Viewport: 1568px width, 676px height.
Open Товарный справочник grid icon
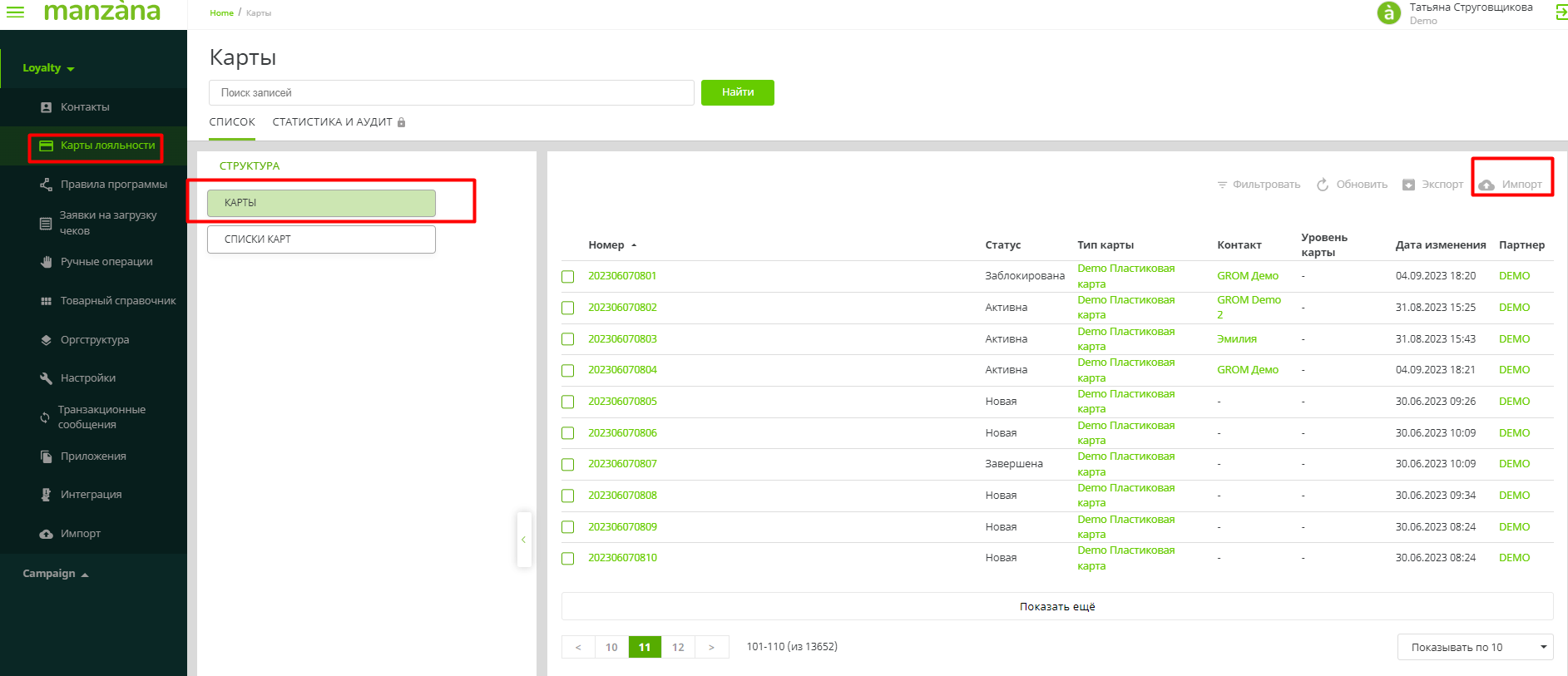point(47,301)
